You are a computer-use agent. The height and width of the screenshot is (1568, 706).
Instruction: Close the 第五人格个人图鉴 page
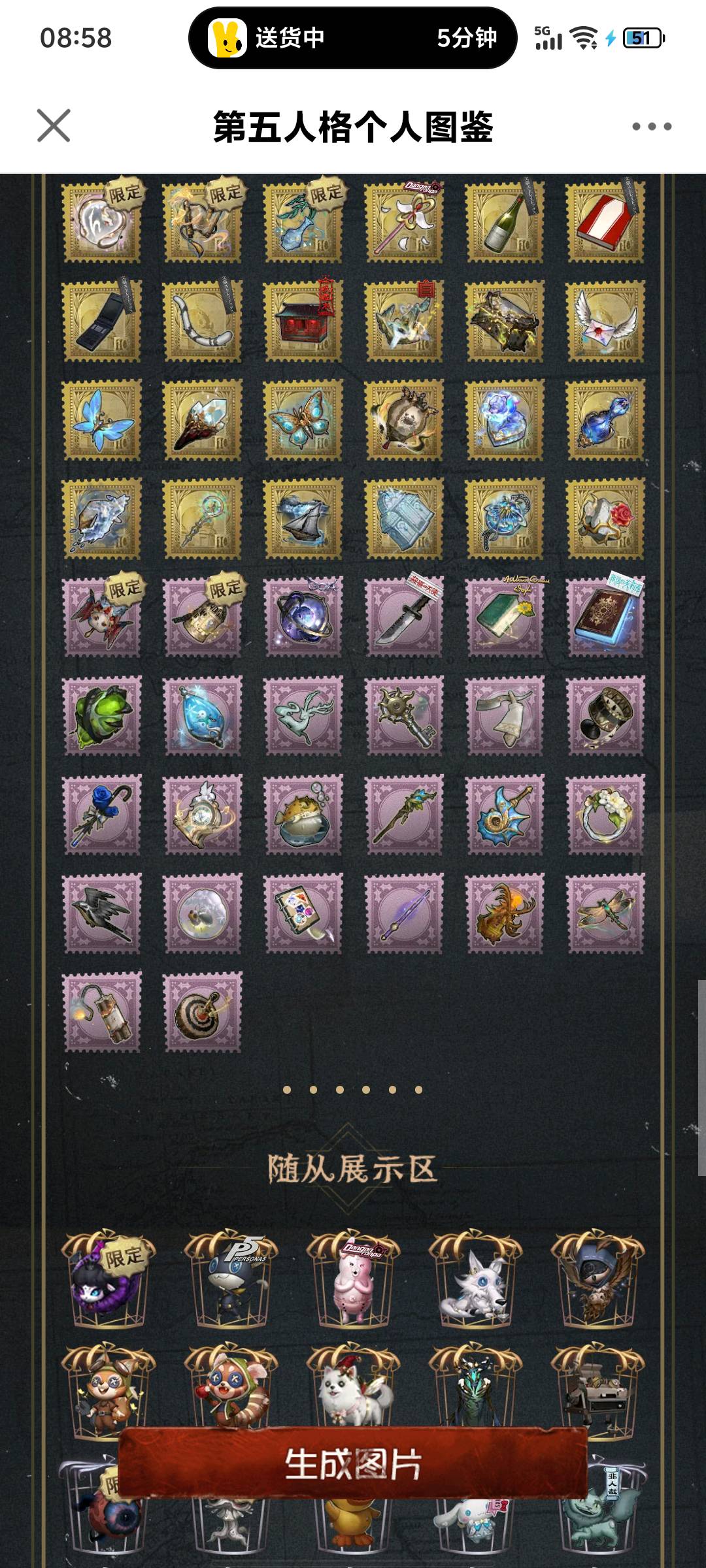pos(54,125)
